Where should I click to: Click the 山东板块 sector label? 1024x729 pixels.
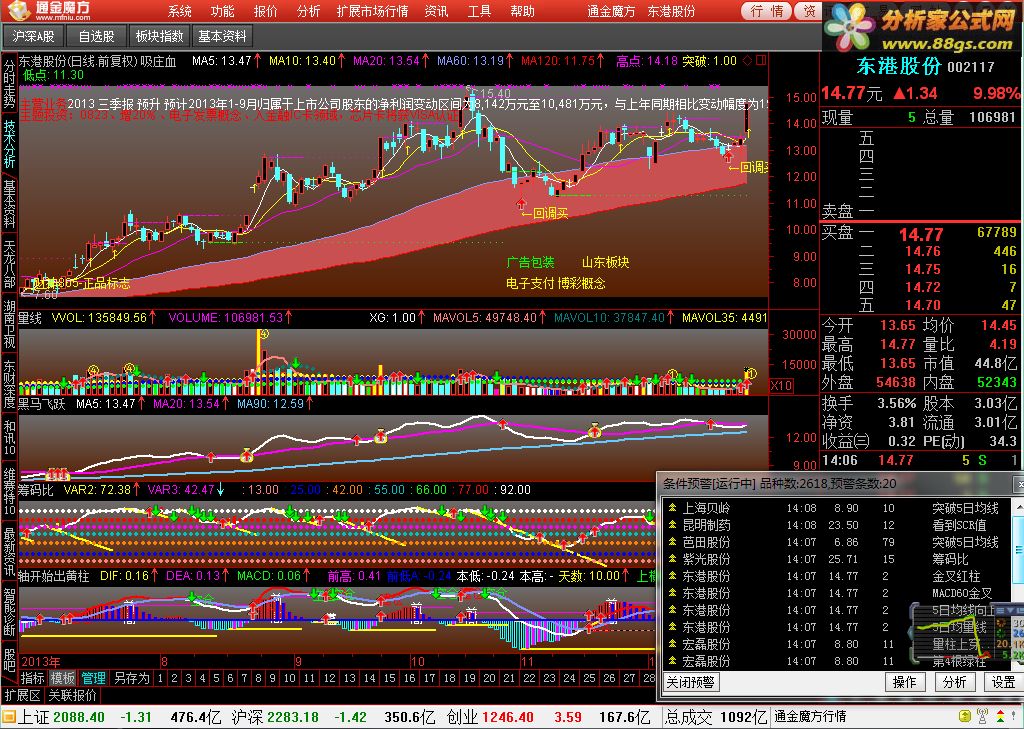coord(605,263)
